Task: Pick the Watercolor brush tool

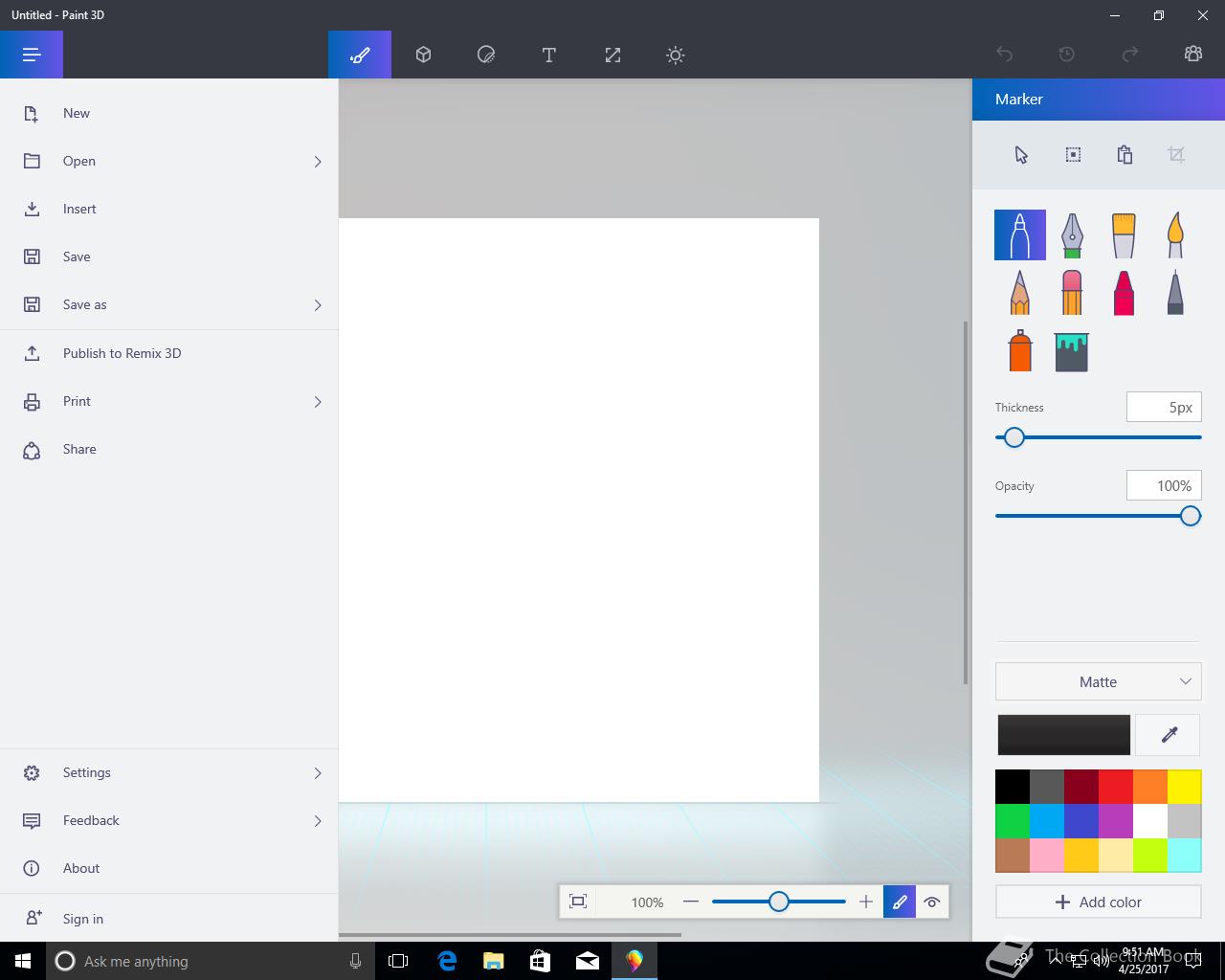Action: pos(1175,235)
